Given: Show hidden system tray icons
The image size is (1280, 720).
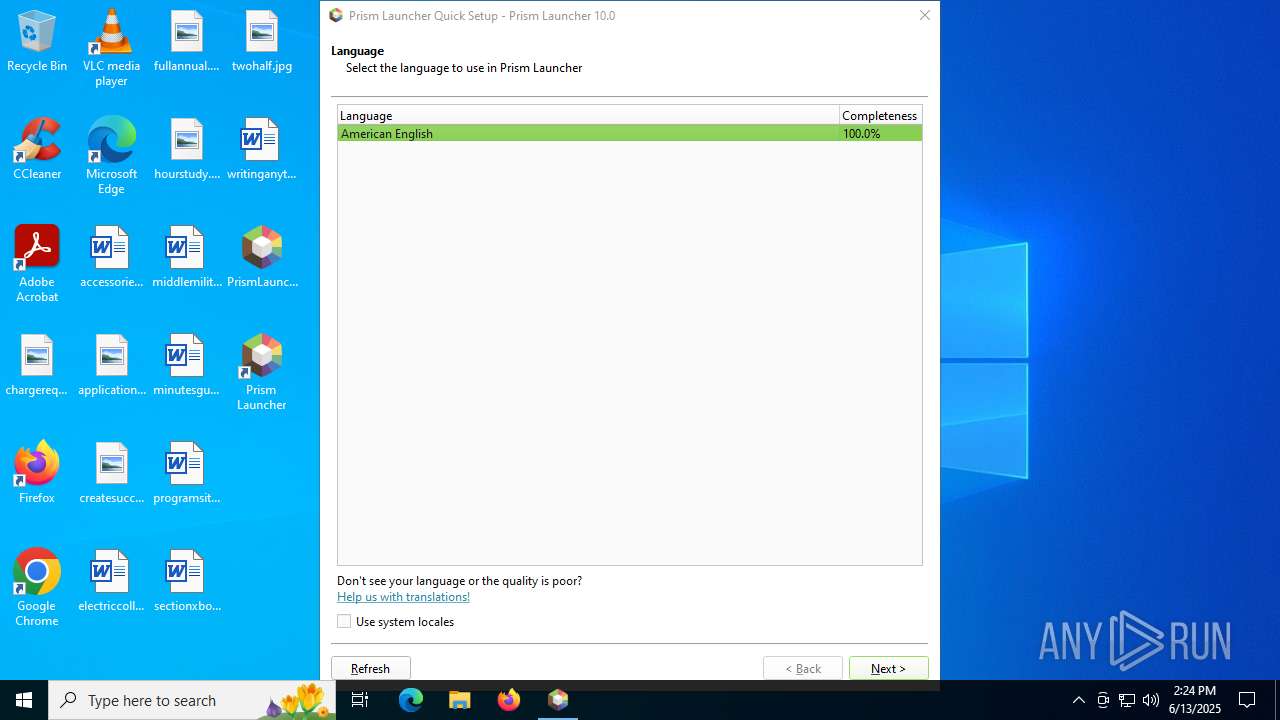Looking at the screenshot, I should (x=1078, y=700).
